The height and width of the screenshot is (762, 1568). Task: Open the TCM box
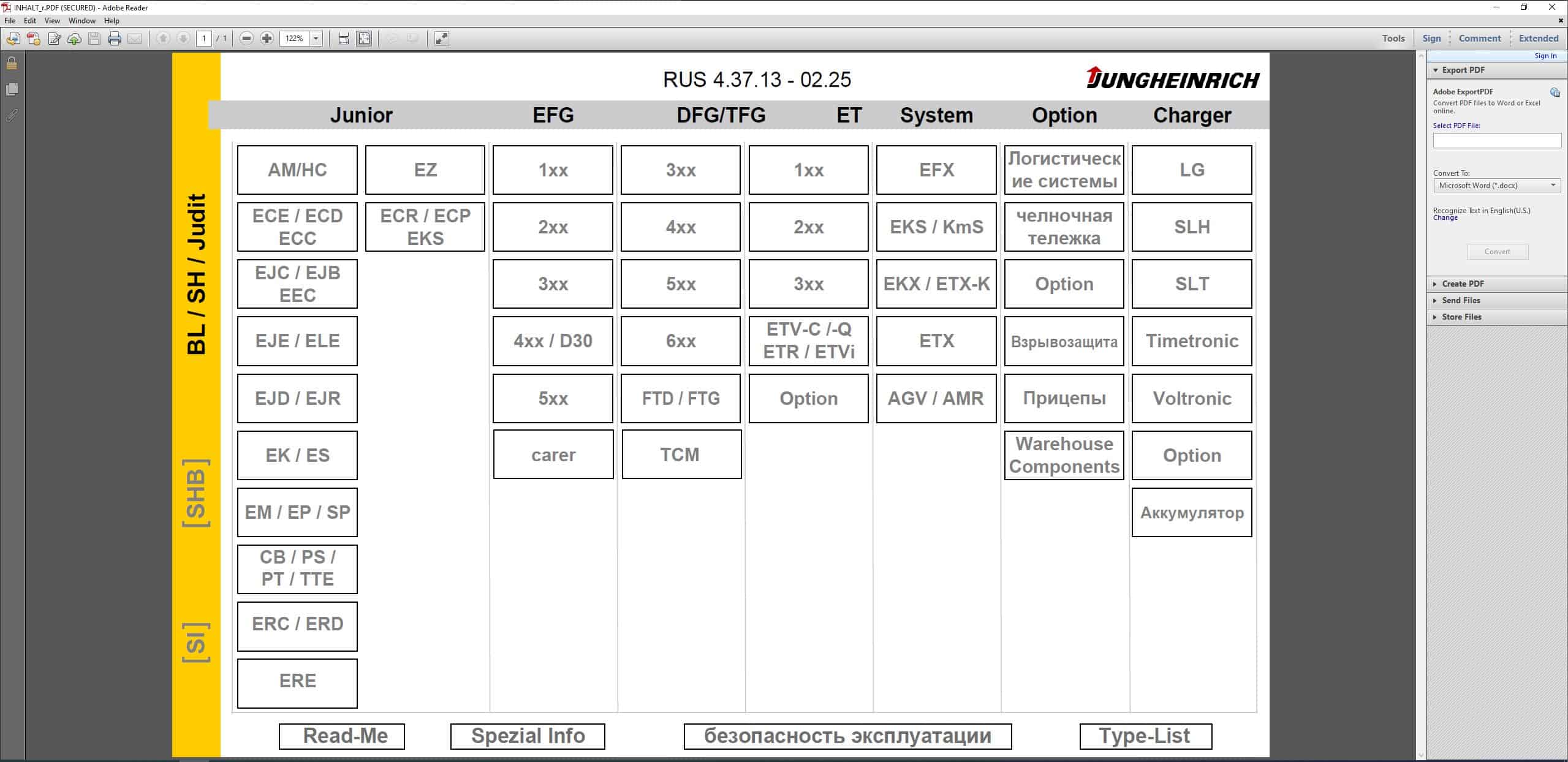[x=681, y=455]
